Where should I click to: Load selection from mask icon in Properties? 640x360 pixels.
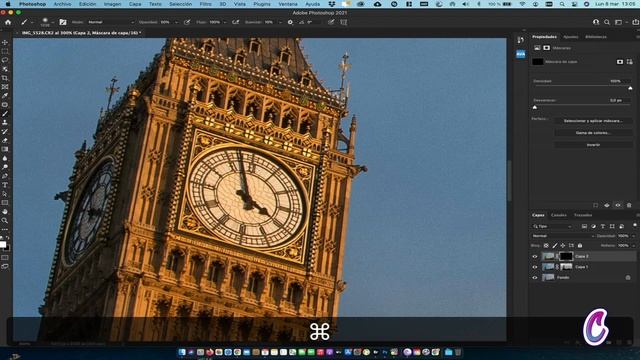coord(596,205)
